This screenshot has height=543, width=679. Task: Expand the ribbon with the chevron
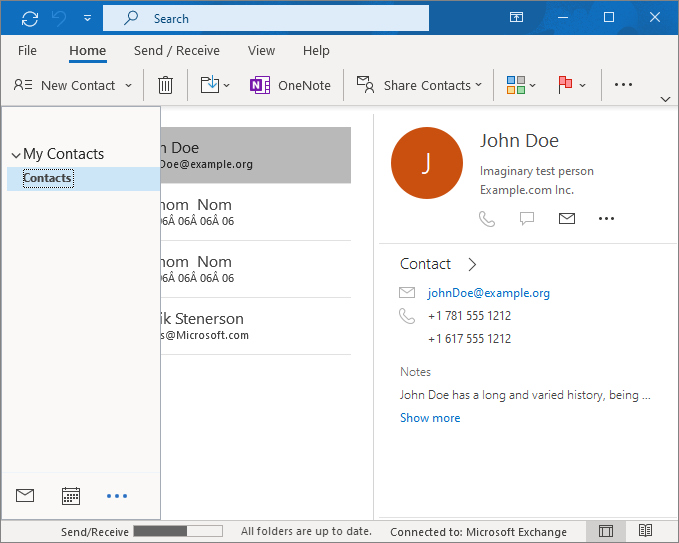click(x=665, y=99)
